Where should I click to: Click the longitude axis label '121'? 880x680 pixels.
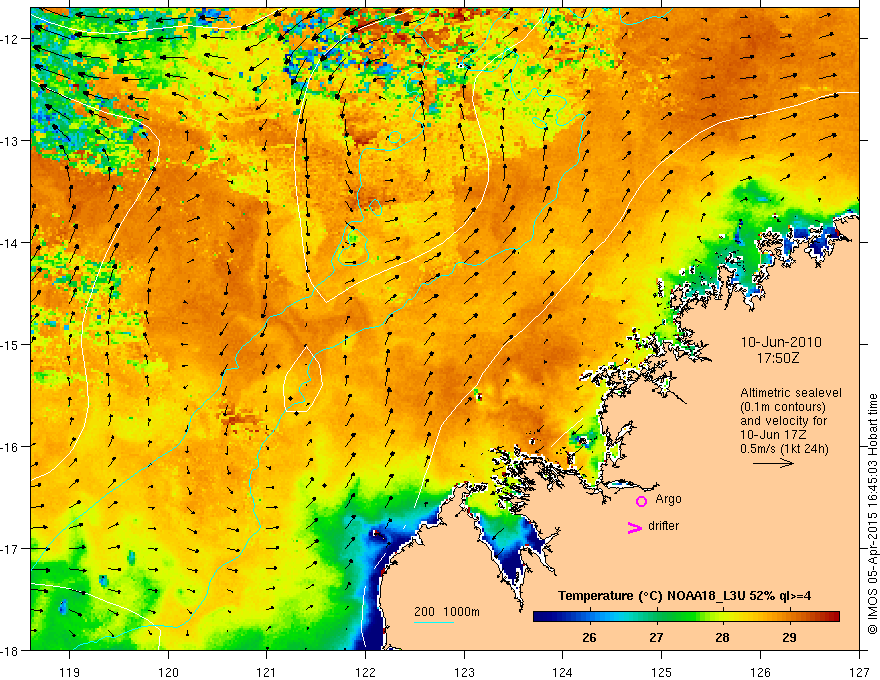[267, 672]
